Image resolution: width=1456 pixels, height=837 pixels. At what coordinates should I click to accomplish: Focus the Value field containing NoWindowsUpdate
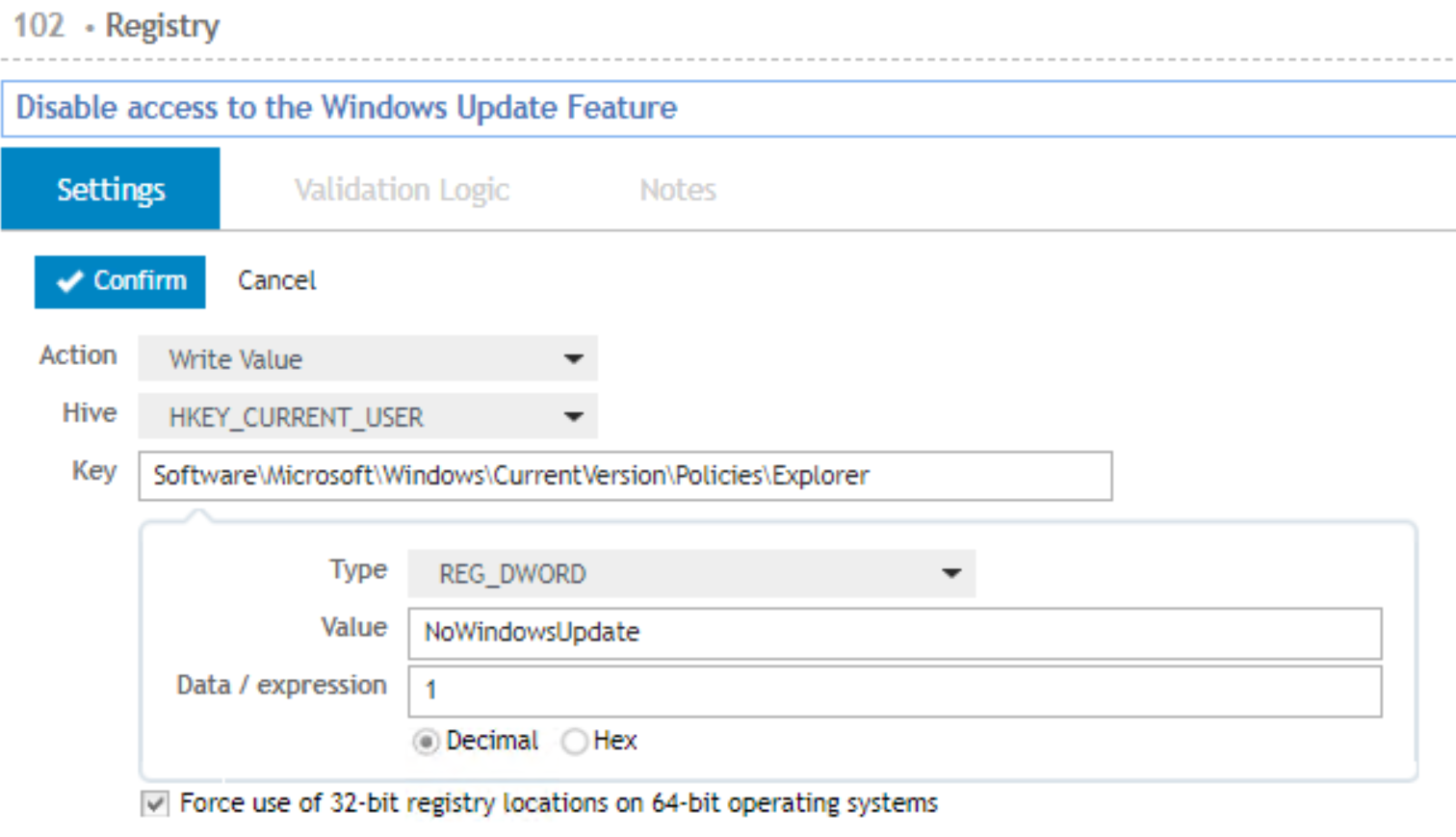894,633
